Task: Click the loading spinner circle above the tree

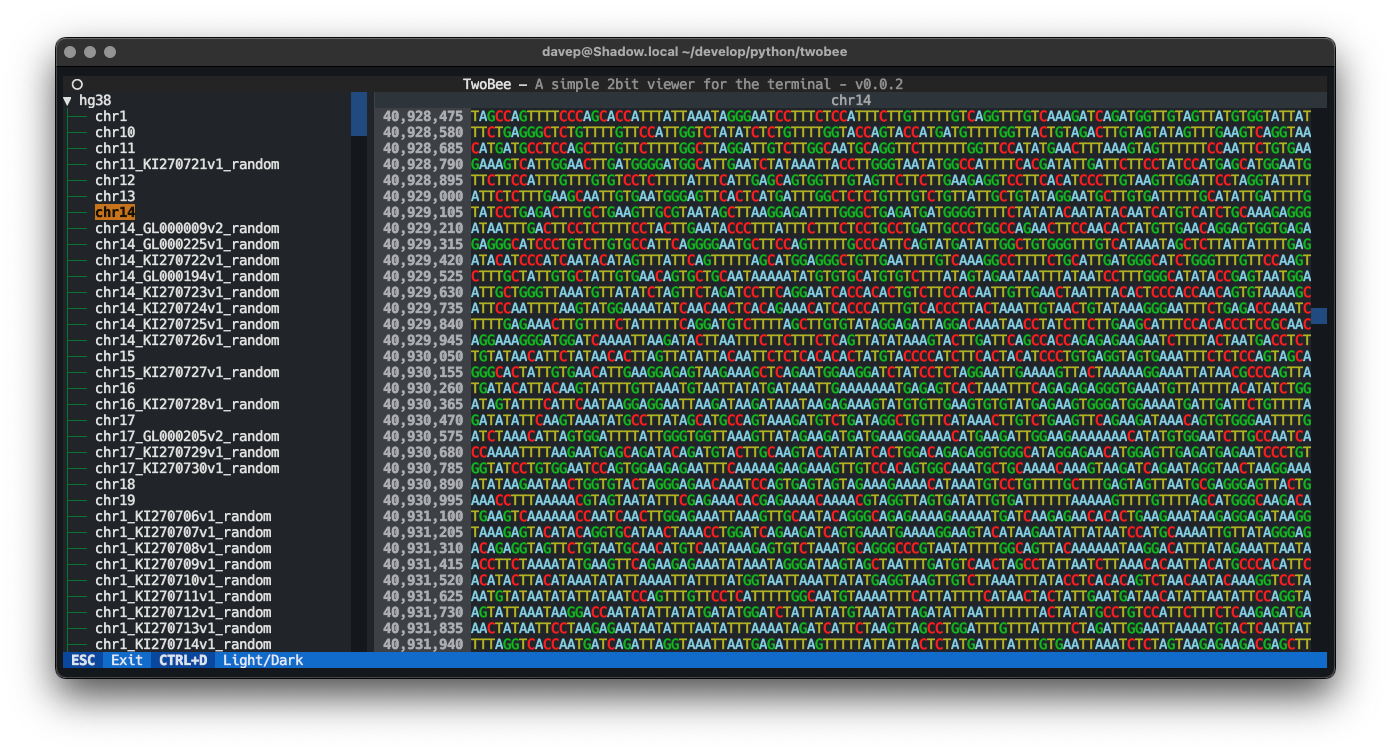Action: [77, 84]
